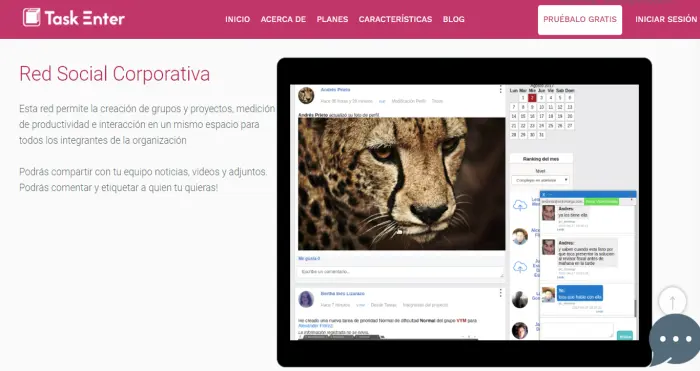Click the PRUÉBALO GRATIS button
This screenshot has width=700, height=371.
(x=579, y=20)
